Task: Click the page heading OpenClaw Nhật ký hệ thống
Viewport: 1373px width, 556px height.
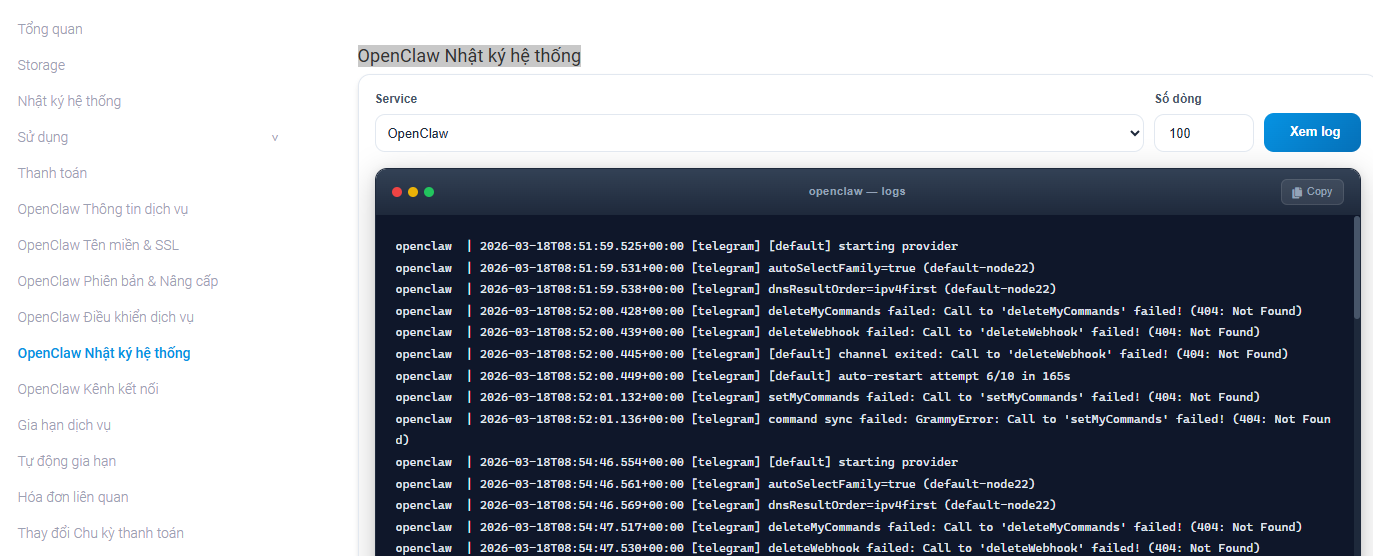Action: pos(469,56)
